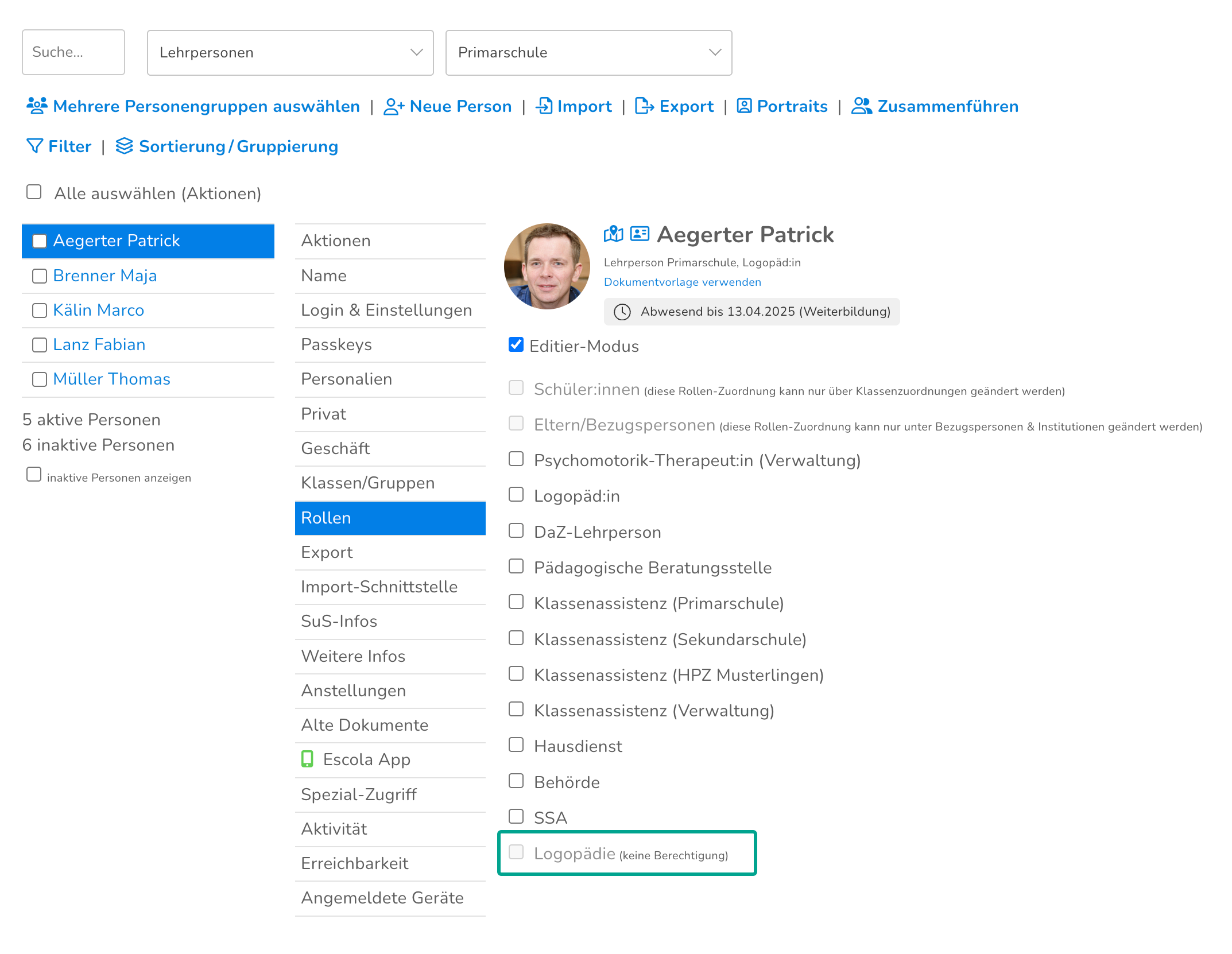Click Dokumentvorlage verwenden link

point(682,282)
